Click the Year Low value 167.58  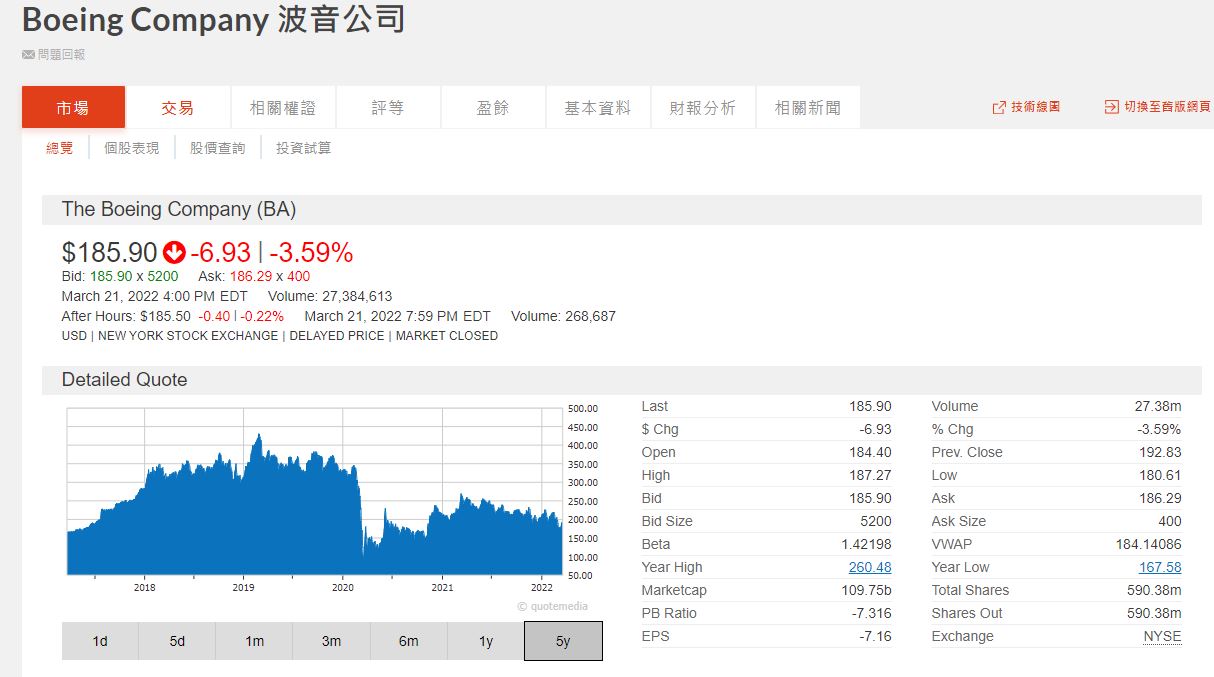point(1159,567)
